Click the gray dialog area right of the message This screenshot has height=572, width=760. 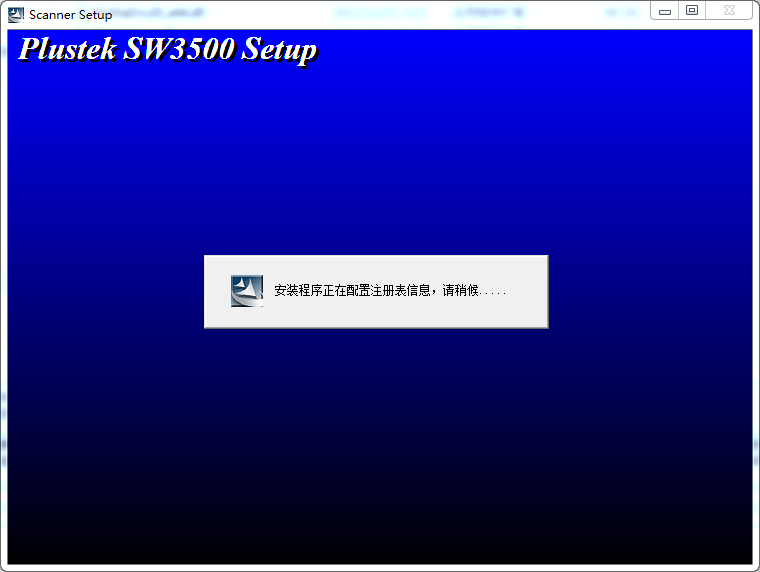tap(527, 291)
